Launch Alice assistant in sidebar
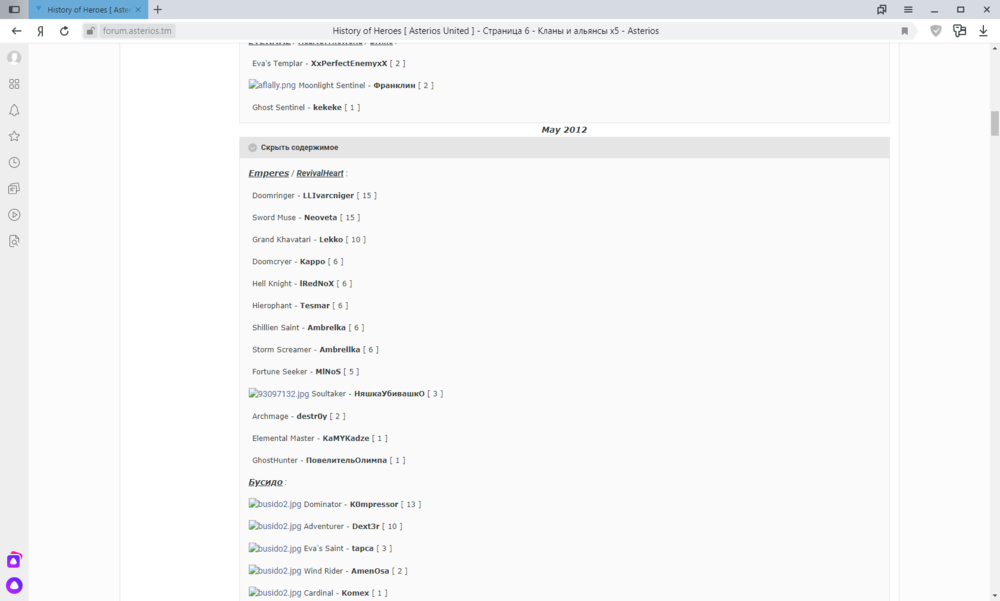 tap(14, 586)
